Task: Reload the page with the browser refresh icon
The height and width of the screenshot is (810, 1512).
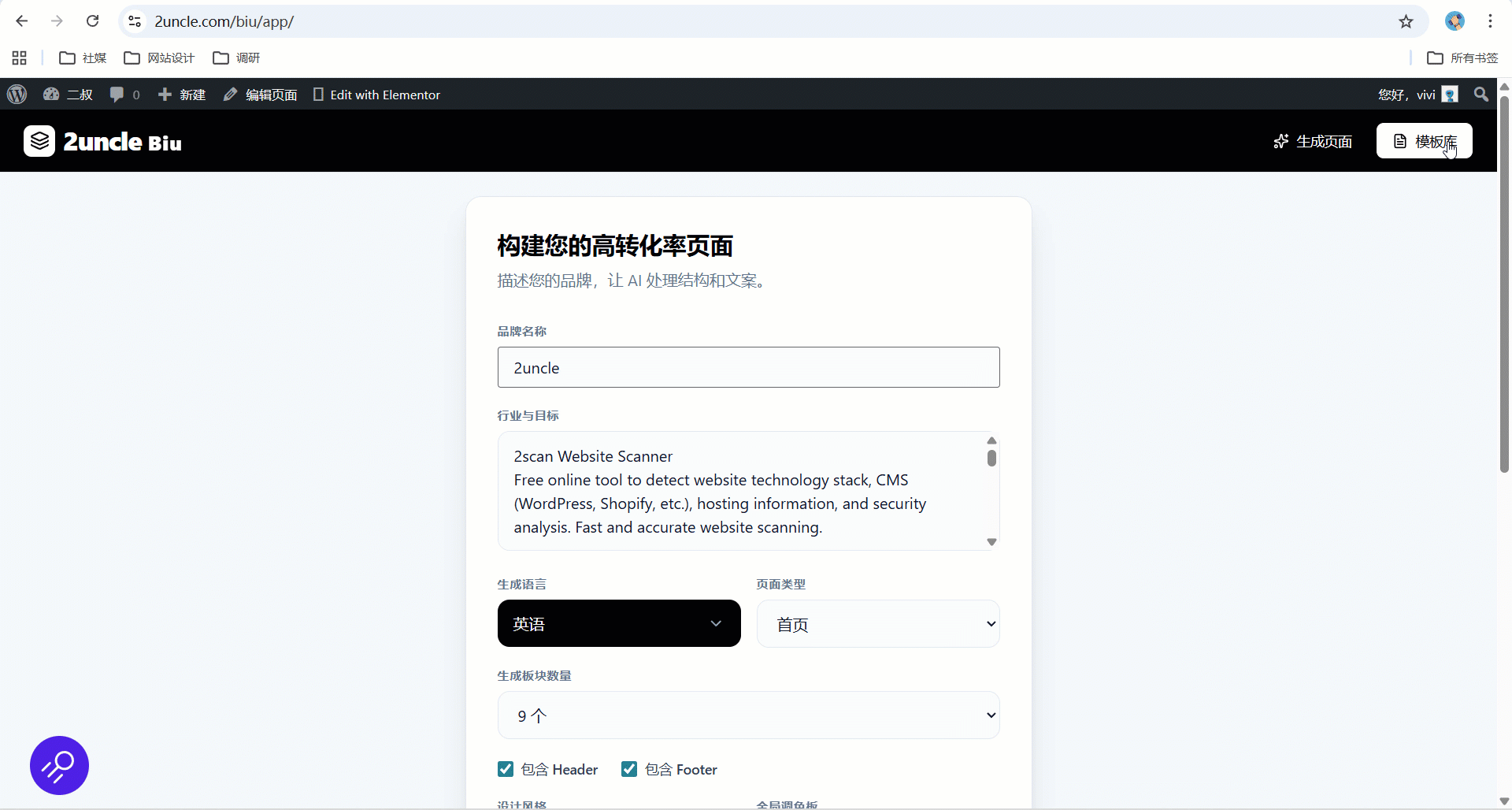Action: [x=92, y=21]
